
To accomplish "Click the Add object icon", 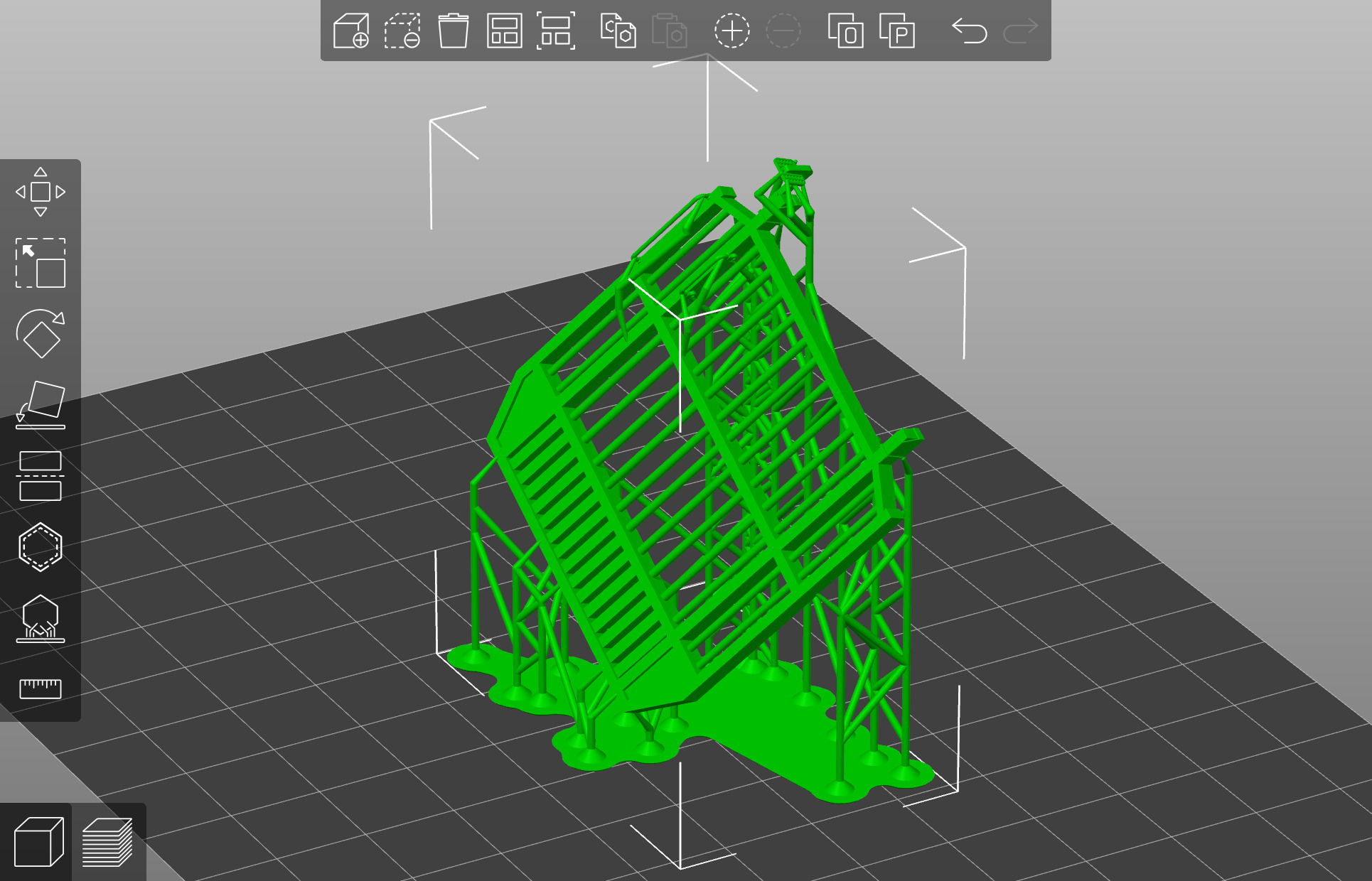I will [351, 31].
